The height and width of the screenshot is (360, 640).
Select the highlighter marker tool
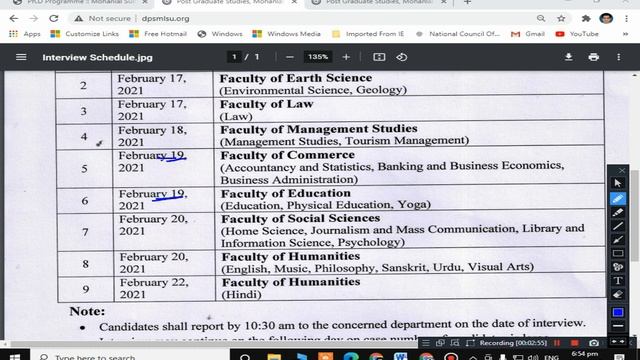point(618,212)
